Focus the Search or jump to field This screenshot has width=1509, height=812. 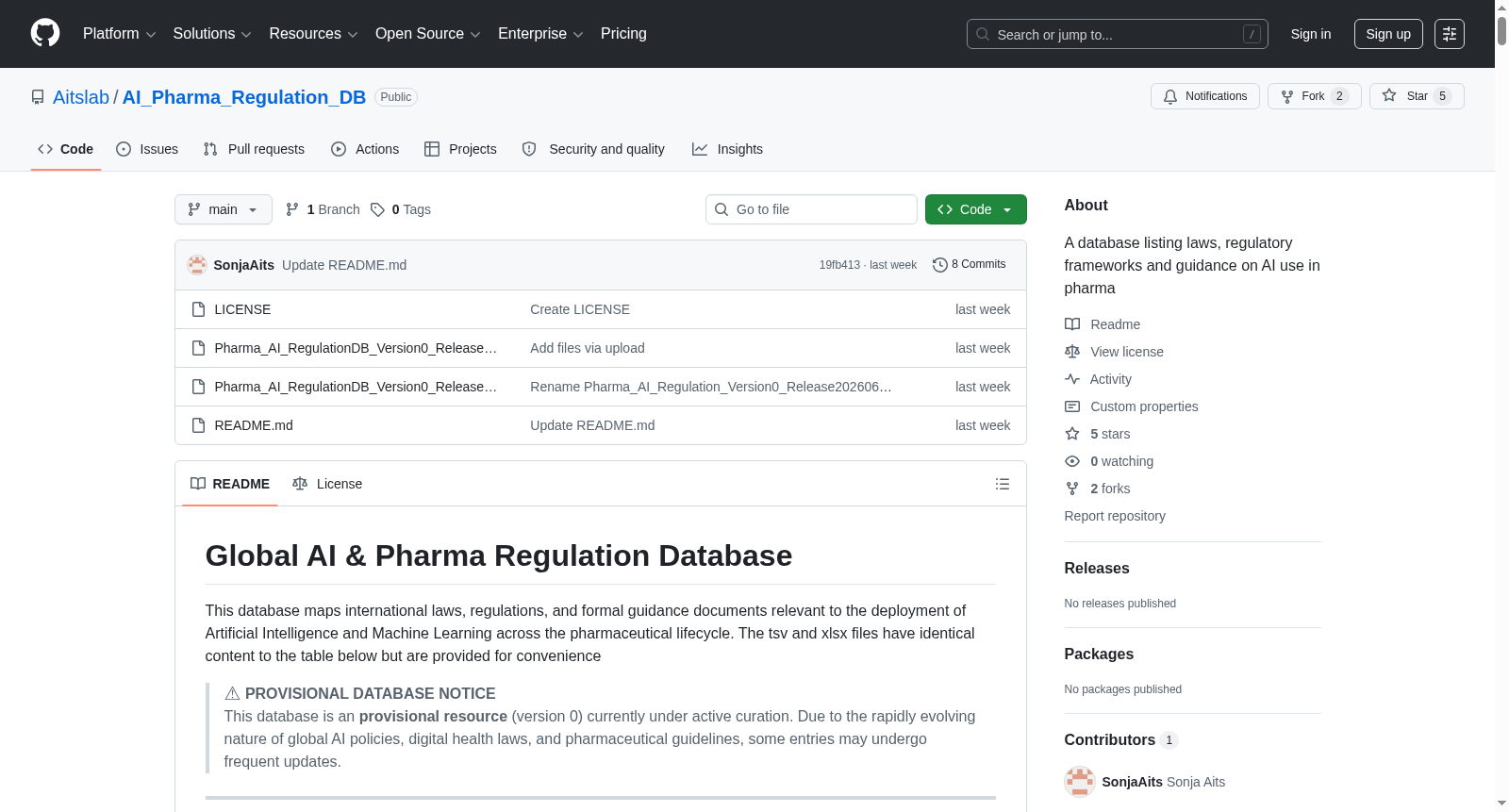coord(1118,34)
